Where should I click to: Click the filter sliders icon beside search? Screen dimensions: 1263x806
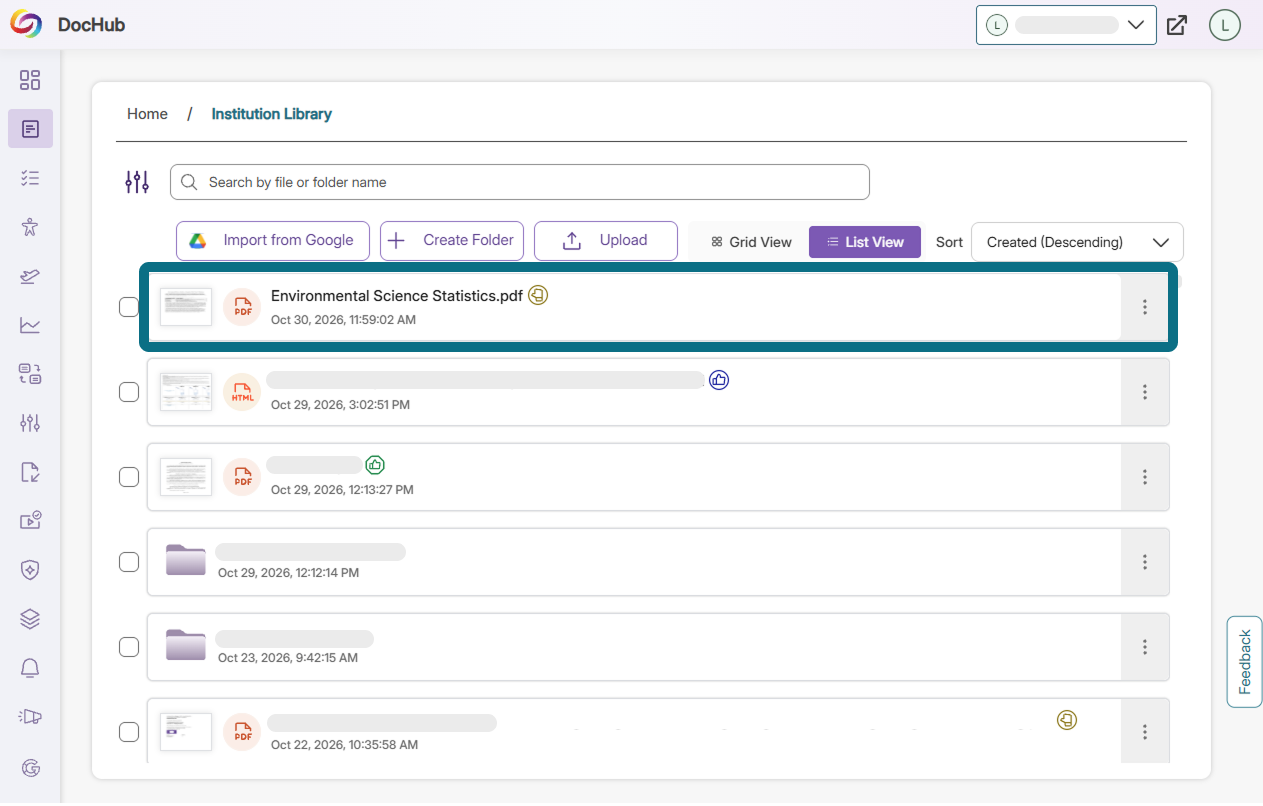pyautogui.click(x=137, y=182)
